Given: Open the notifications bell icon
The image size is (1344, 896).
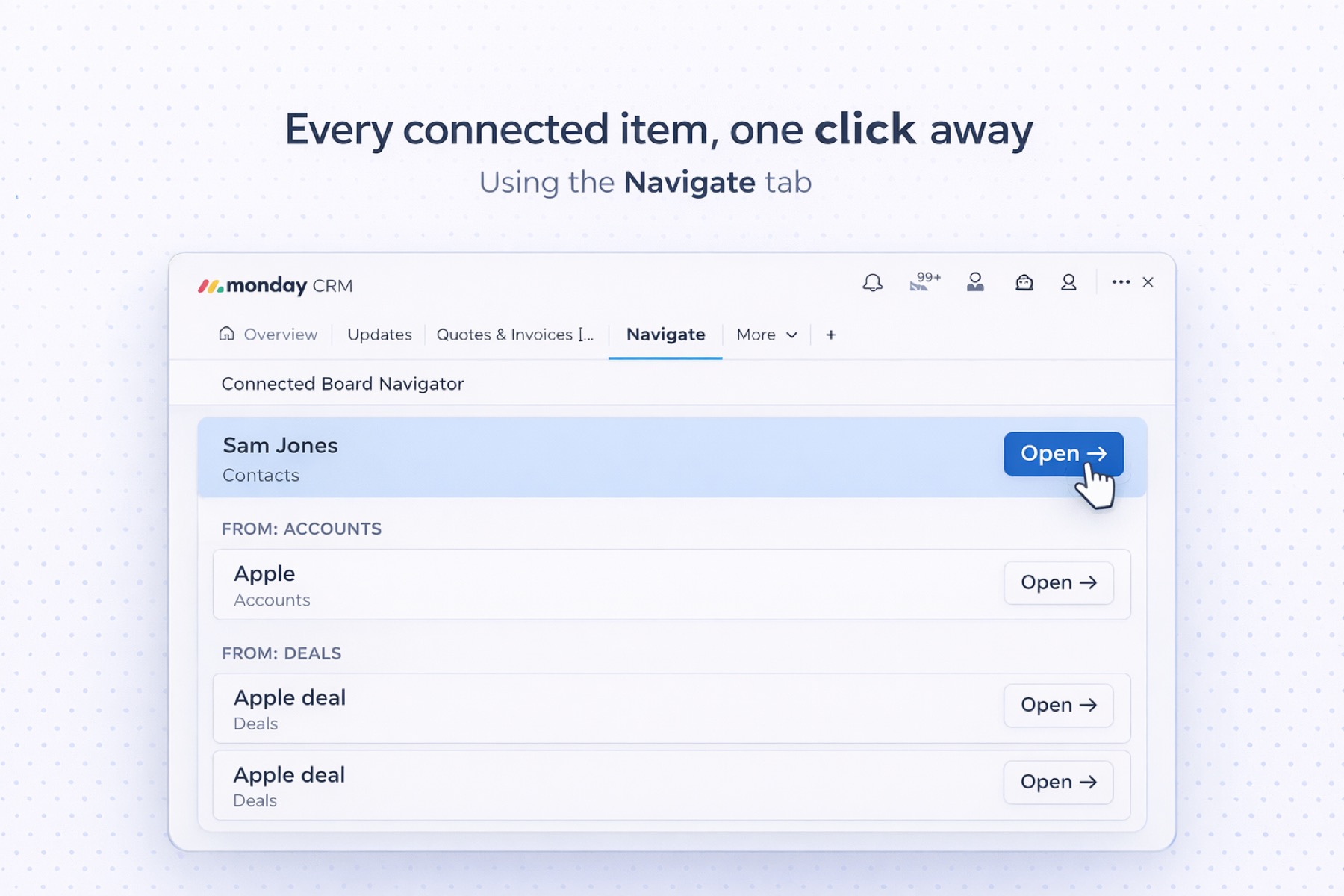Looking at the screenshot, I should [872, 282].
